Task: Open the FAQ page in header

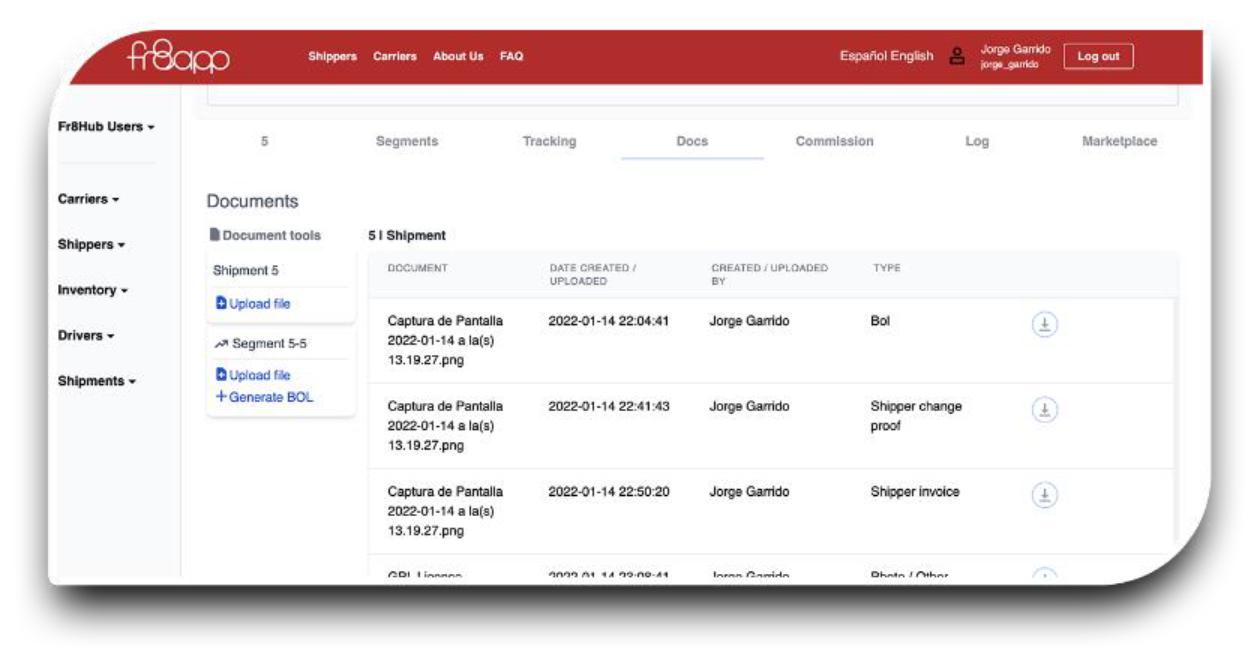Action: [x=511, y=57]
